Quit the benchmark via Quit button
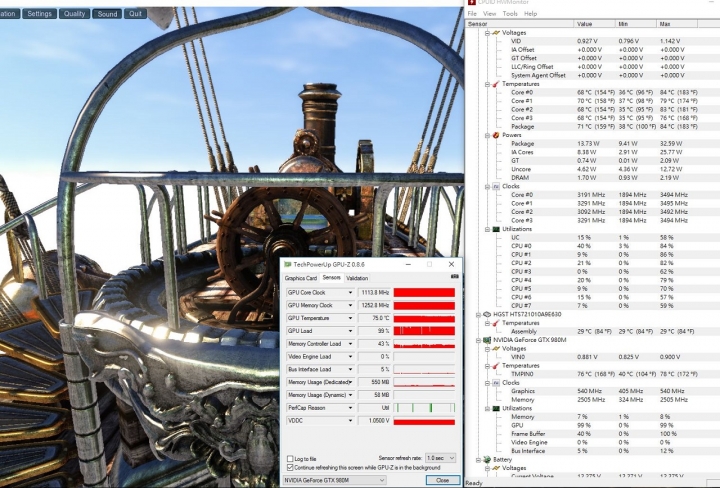The width and height of the screenshot is (720, 488). click(135, 14)
